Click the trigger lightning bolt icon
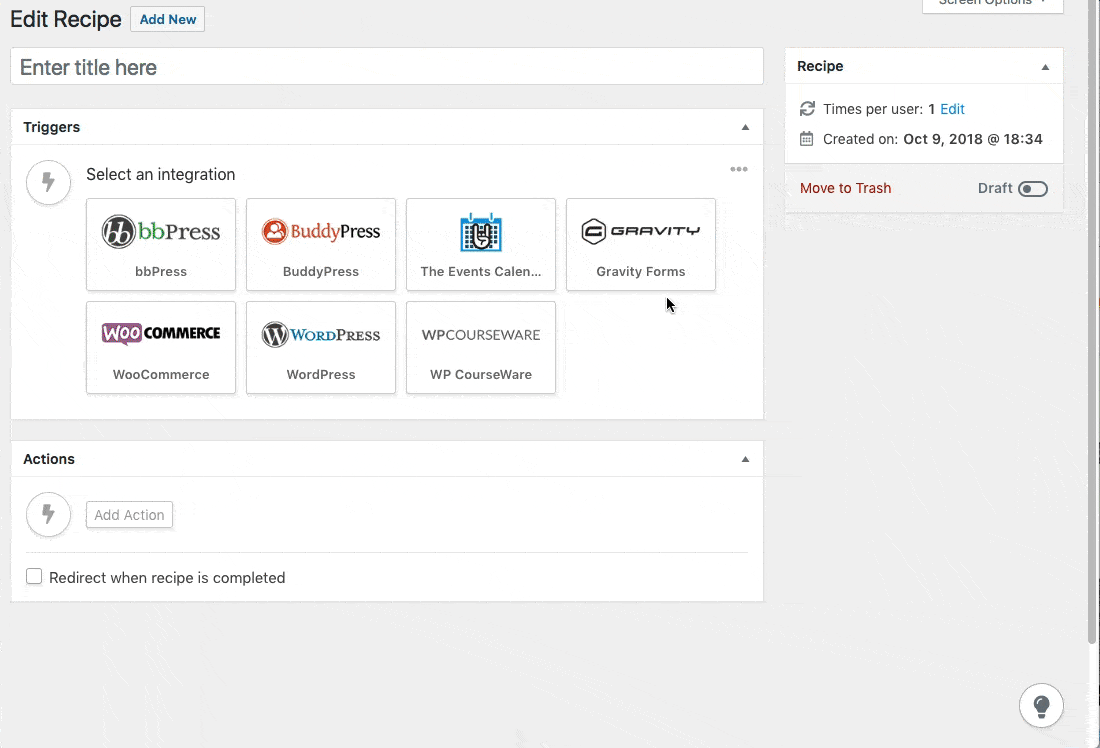Screen dimensions: 1100x748 [x=48, y=182]
